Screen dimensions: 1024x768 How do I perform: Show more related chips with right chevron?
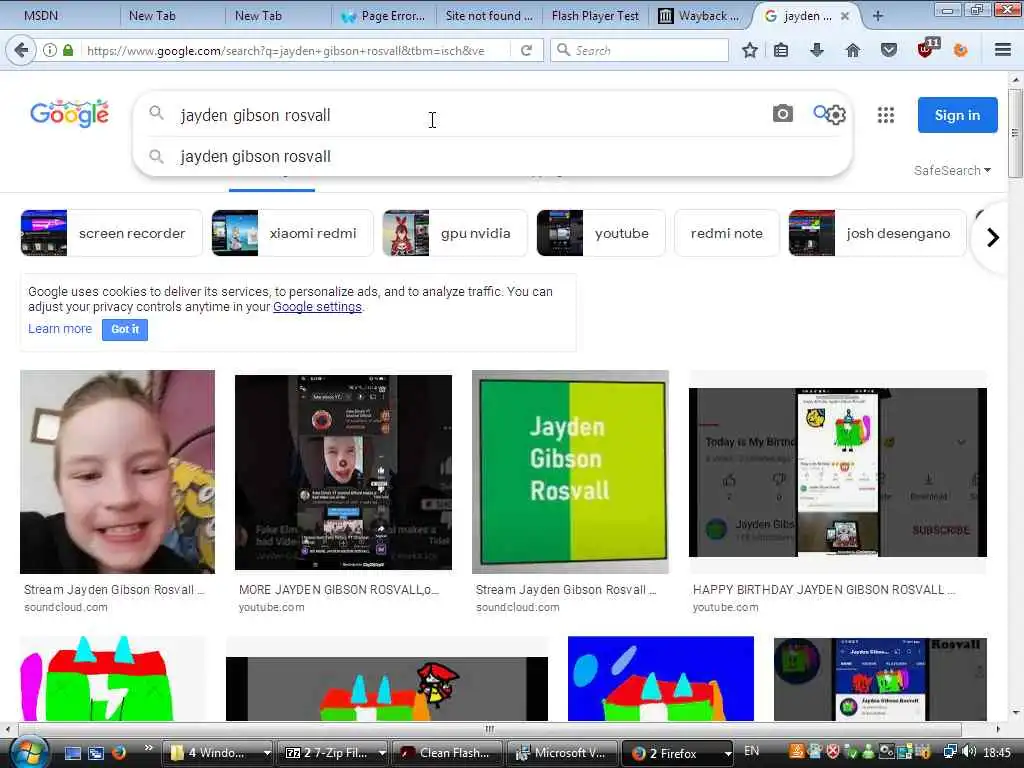pos(993,237)
